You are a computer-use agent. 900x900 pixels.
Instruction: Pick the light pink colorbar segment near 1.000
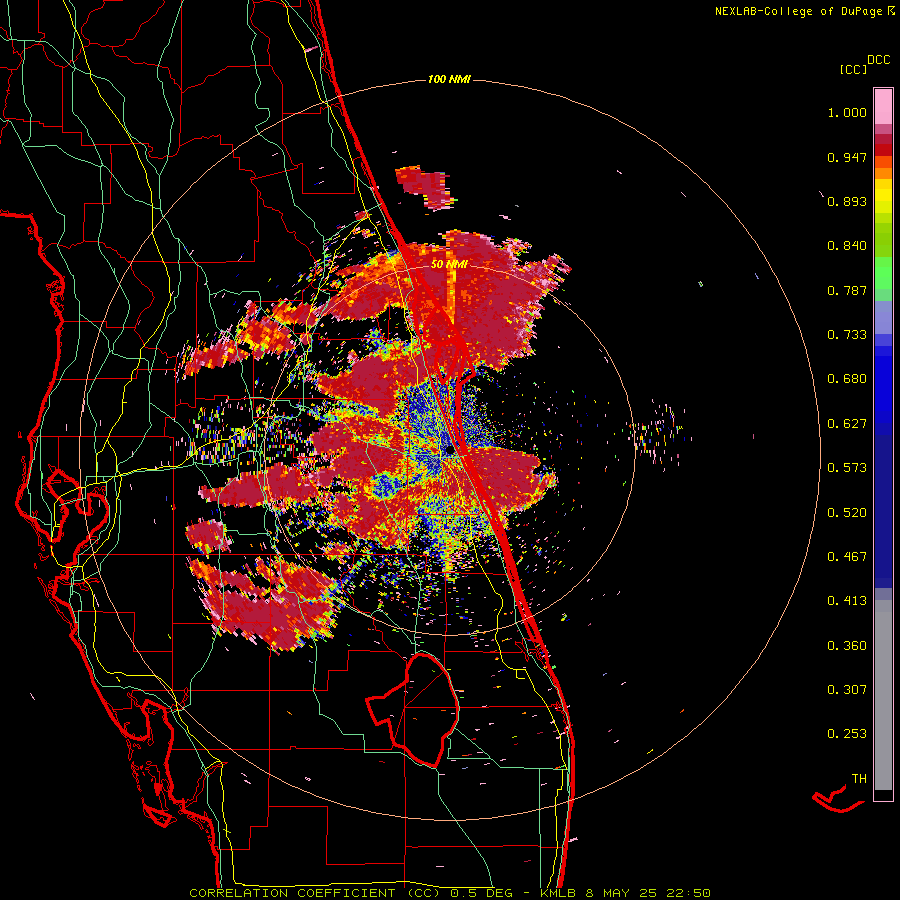[x=883, y=107]
